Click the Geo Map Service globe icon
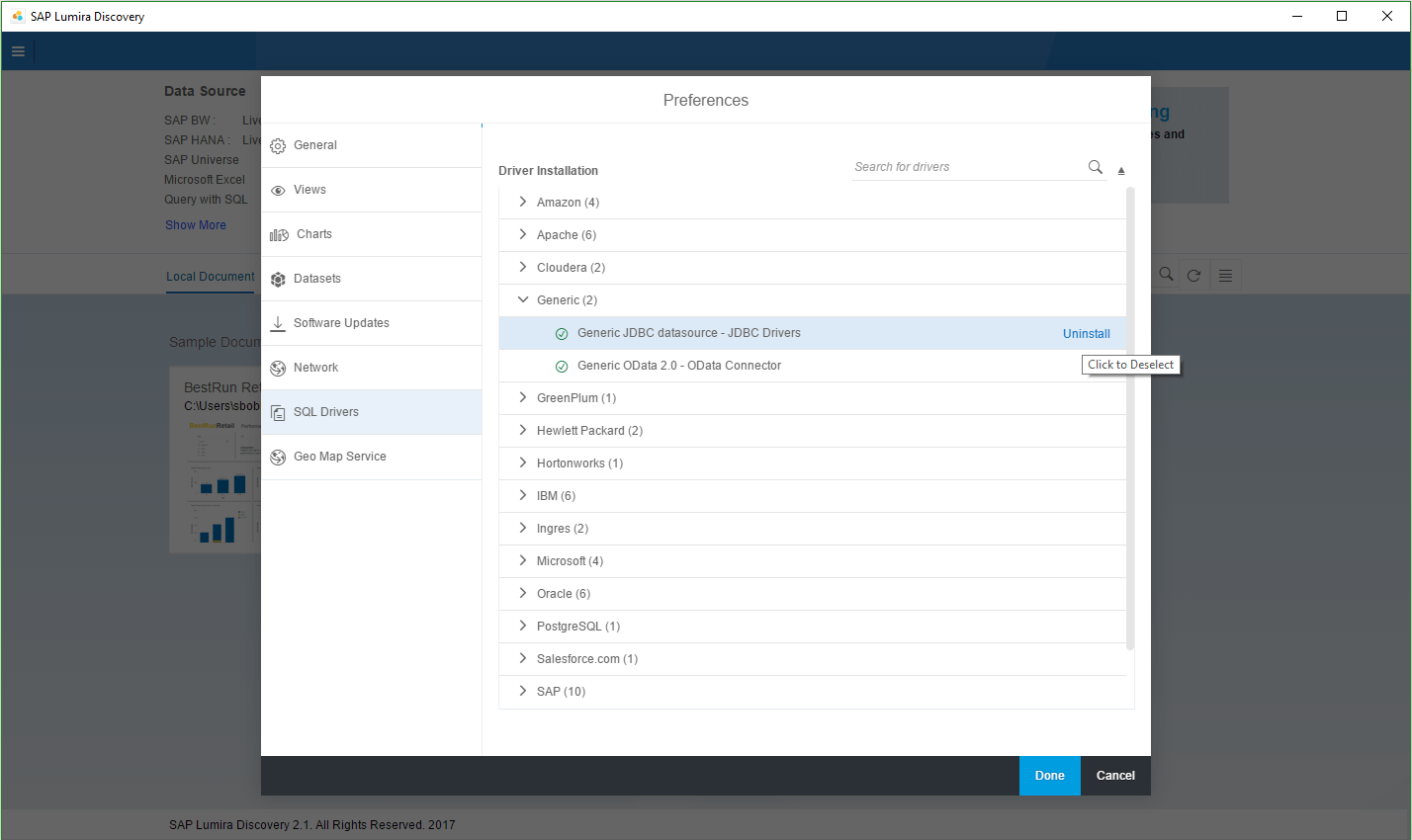Screen dimensions: 1412x840 [x=278, y=458]
